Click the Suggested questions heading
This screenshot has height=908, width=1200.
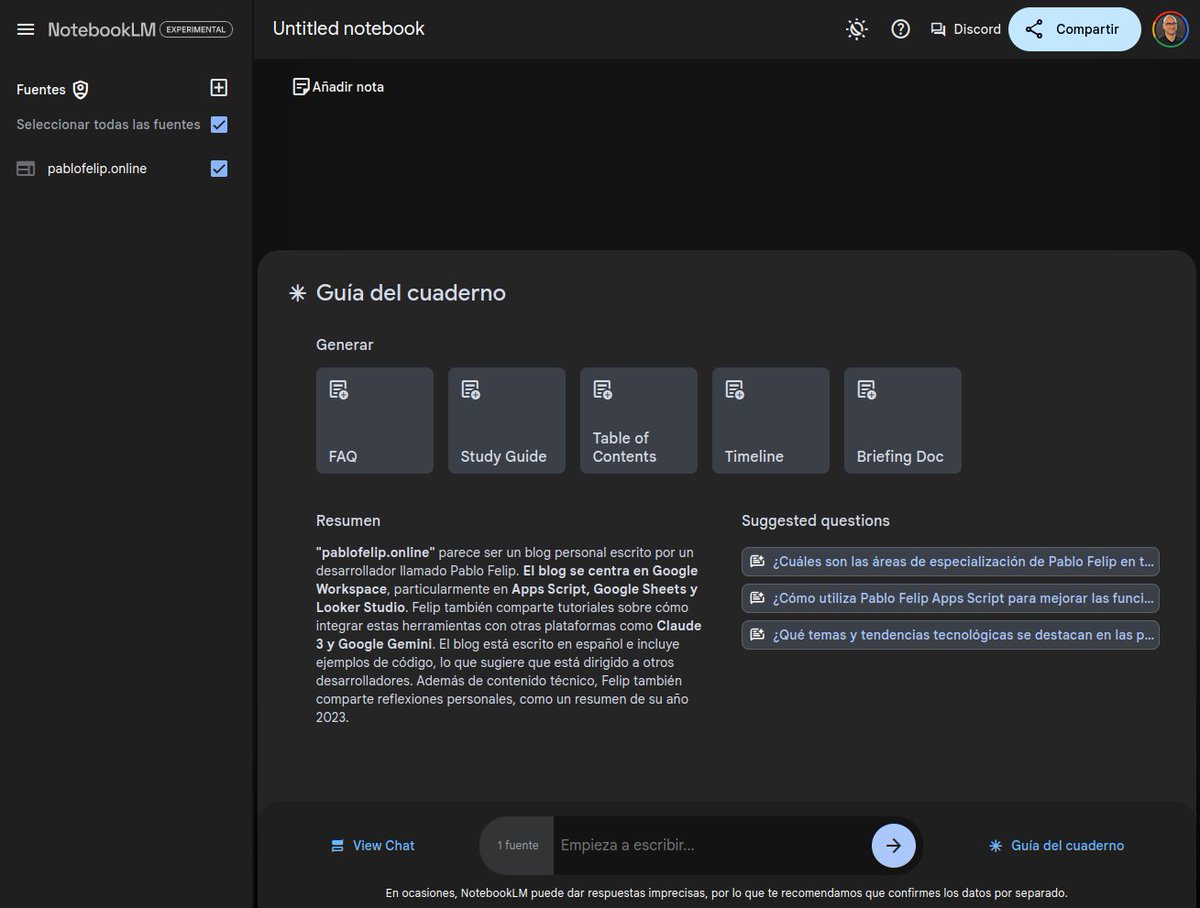click(x=815, y=521)
